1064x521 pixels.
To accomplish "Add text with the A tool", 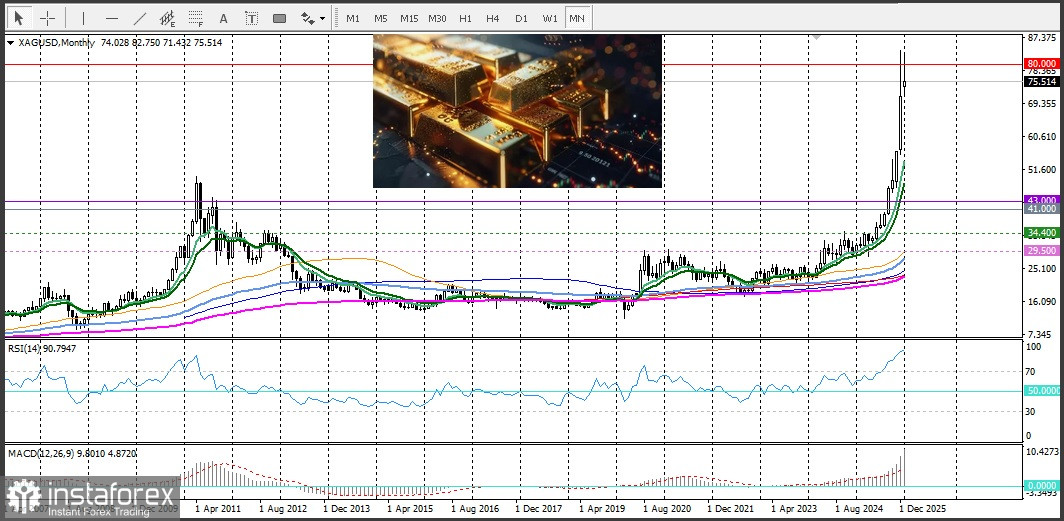I will (223, 18).
